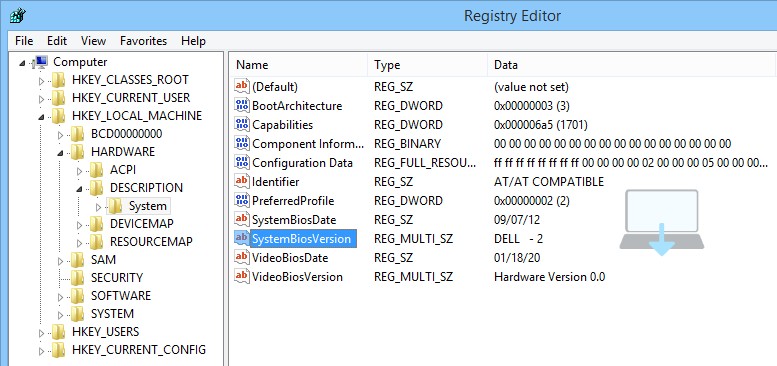777x366 pixels.
Task: Open the View menu
Action: pyautogui.click(x=94, y=41)
